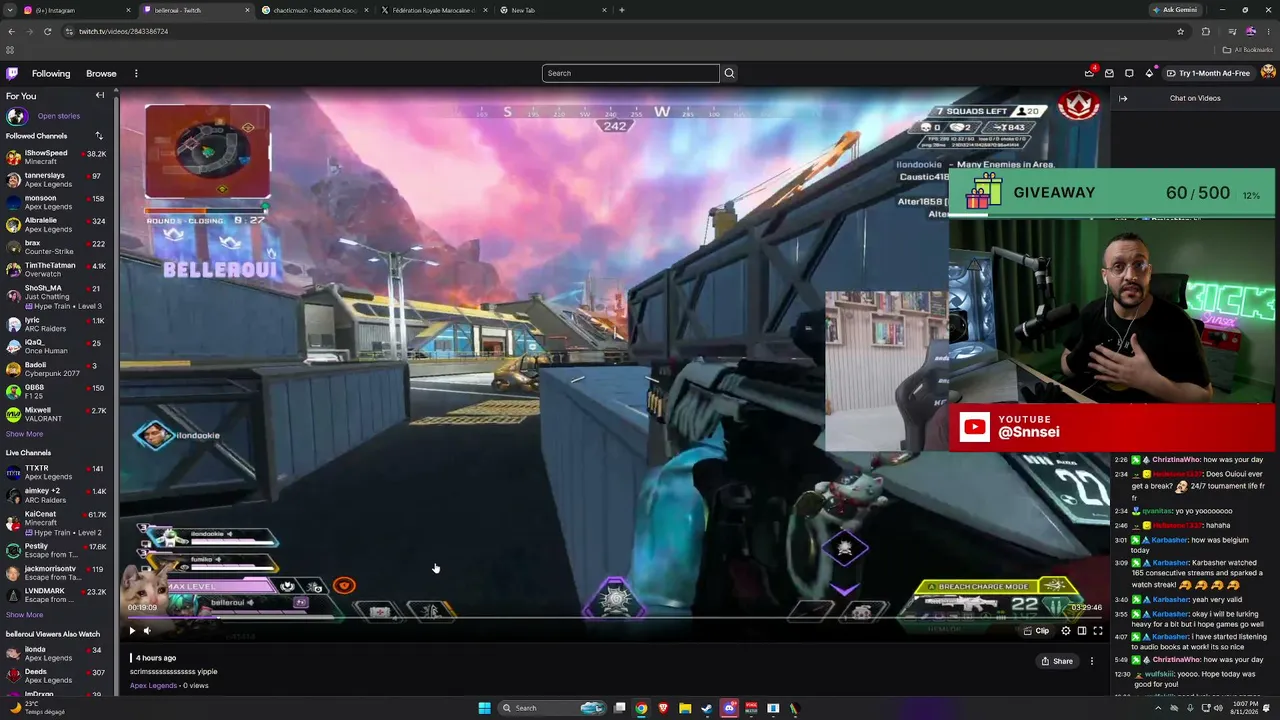The width and height of the screenshot is (1280, 720).
Task: Collapse the chat panel arrow
Action: [x=1123, y=98]
